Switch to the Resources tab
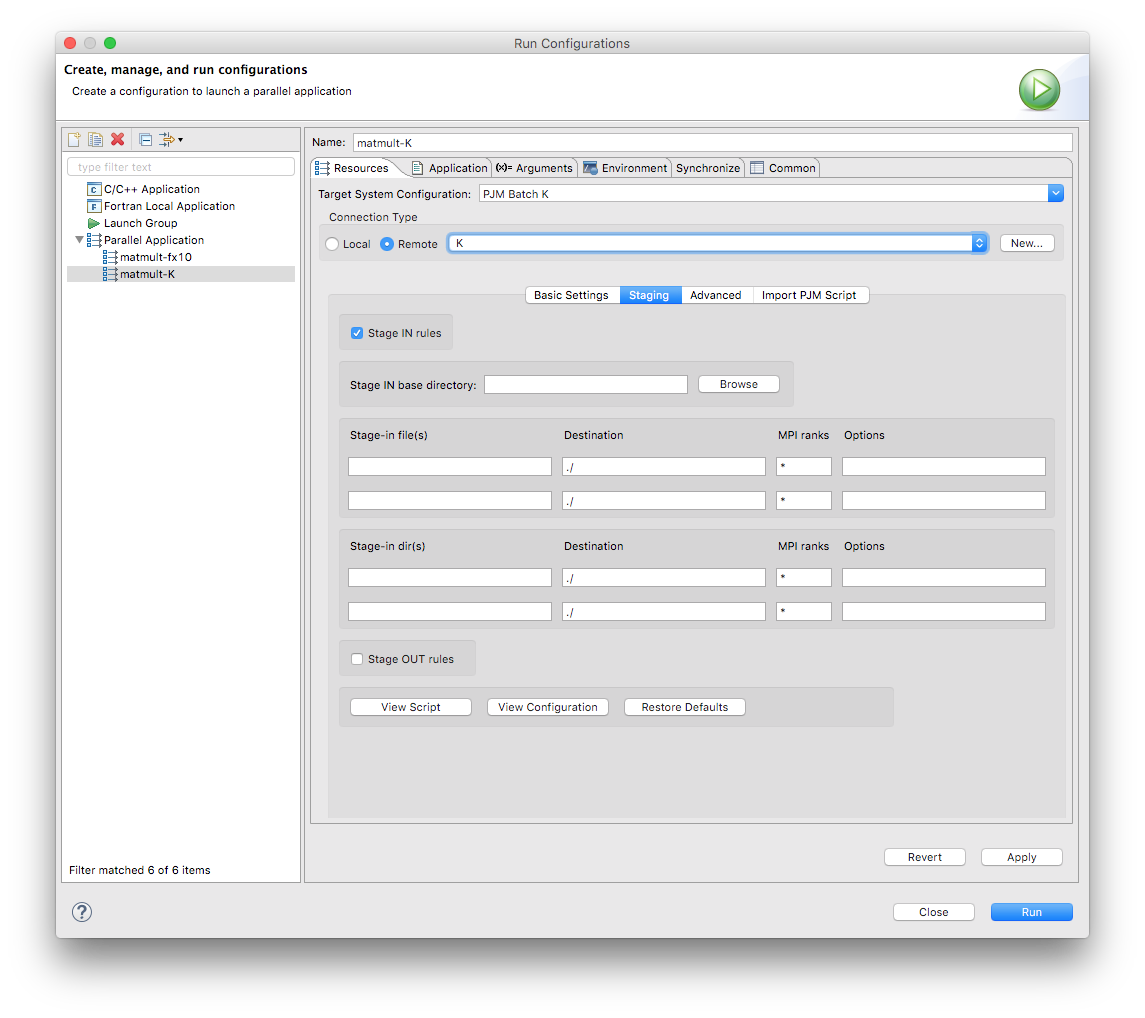1145x1018 pixels. point(353,168)
